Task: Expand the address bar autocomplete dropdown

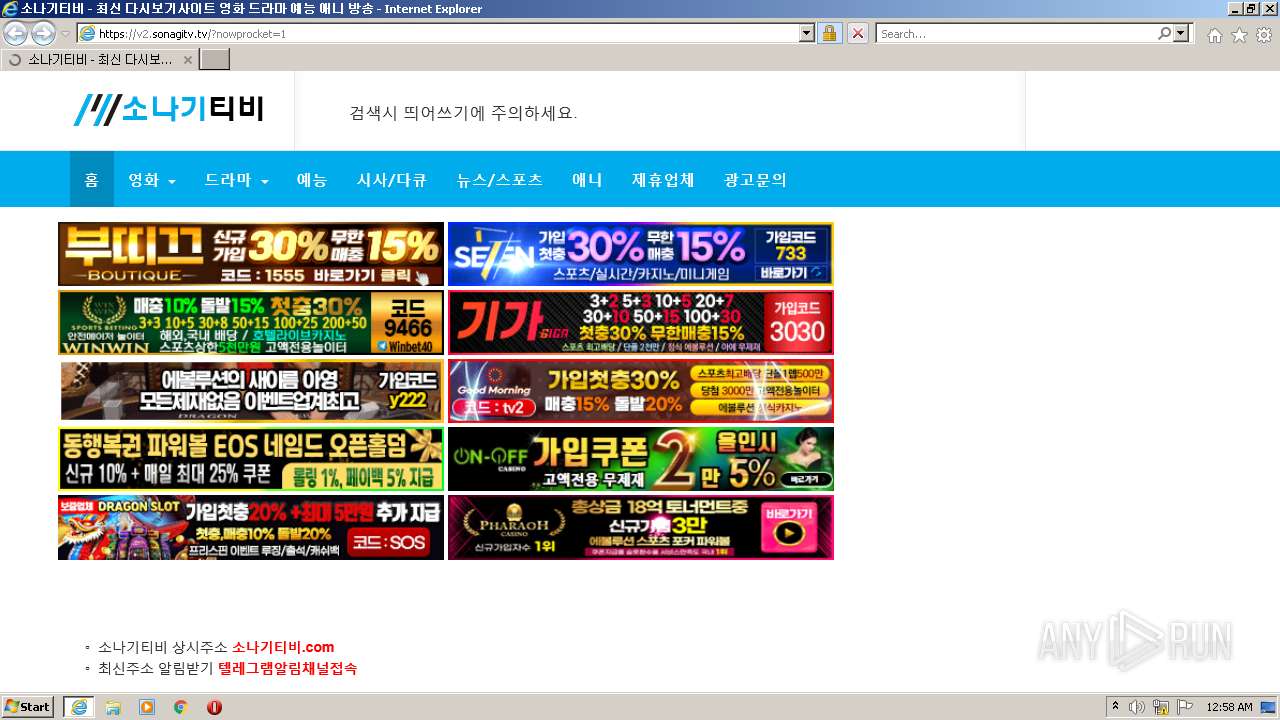Action: 807,34
